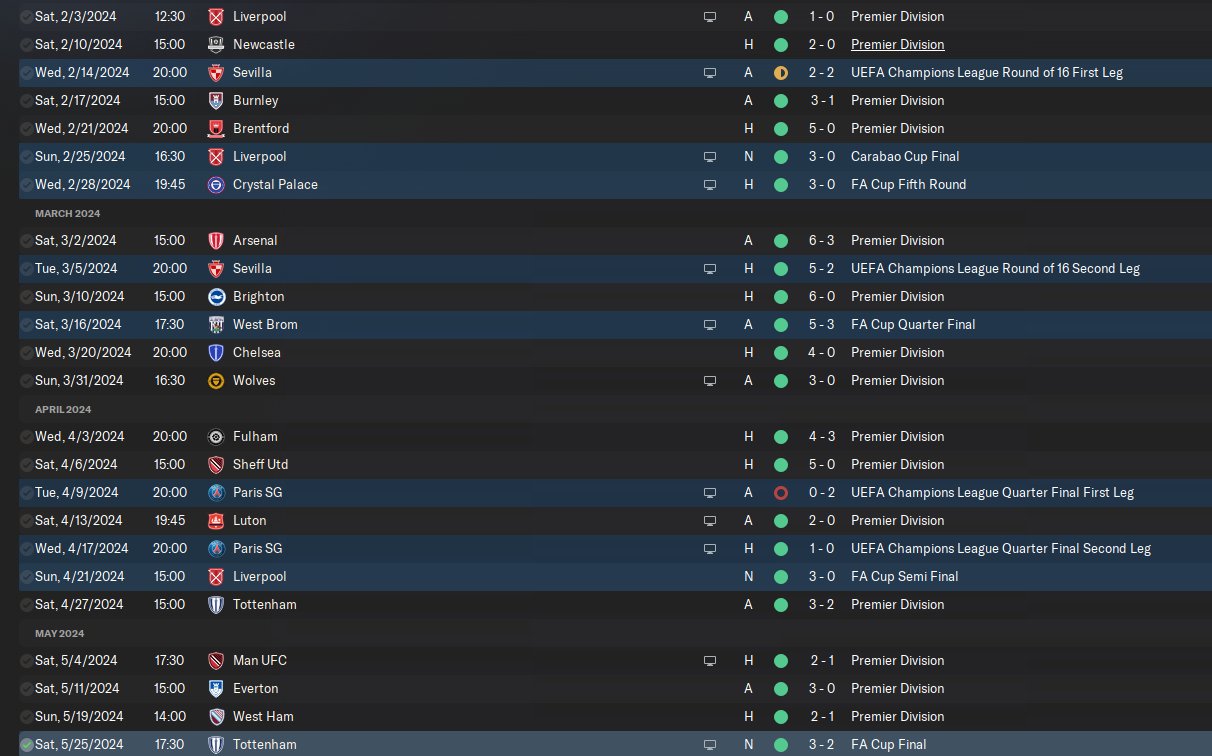Image resolution: width=1212 pixels, height=756 pixels.
Task: Toggle the checkmark for Newcastle match on 2/10/2024
Action: [x=26, y=45]
